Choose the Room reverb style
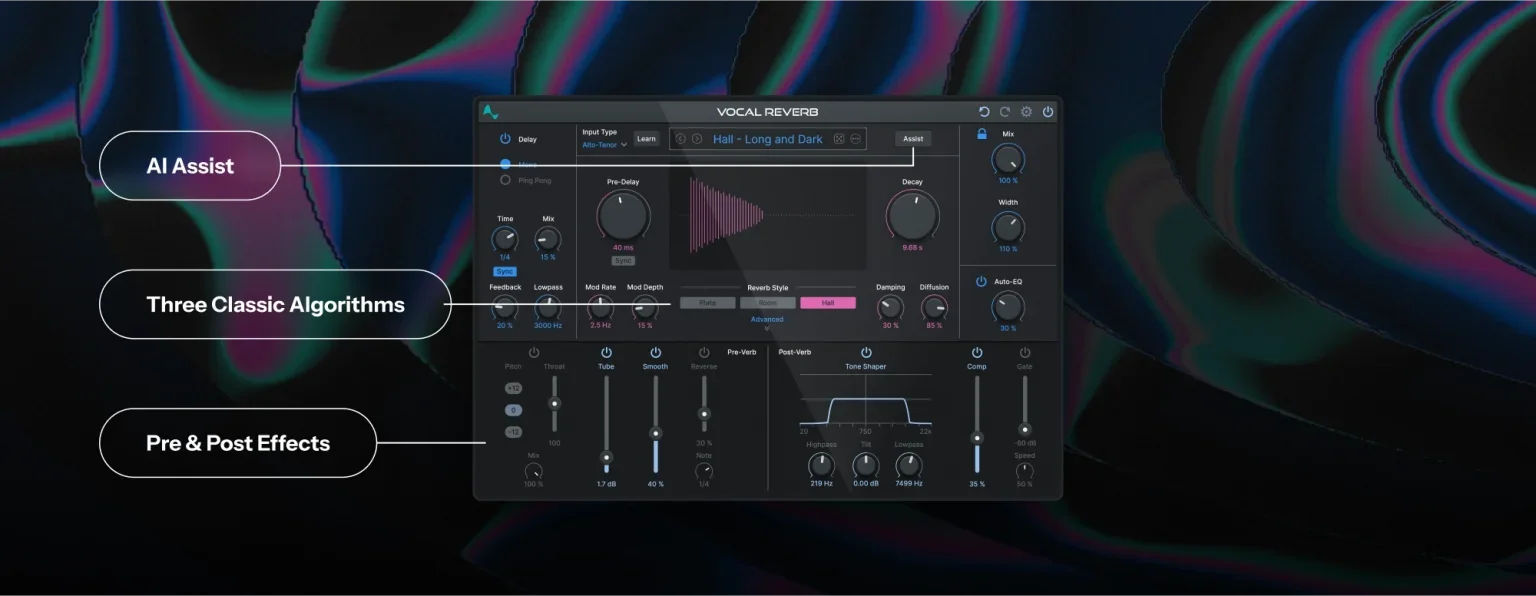 [768, 302]
